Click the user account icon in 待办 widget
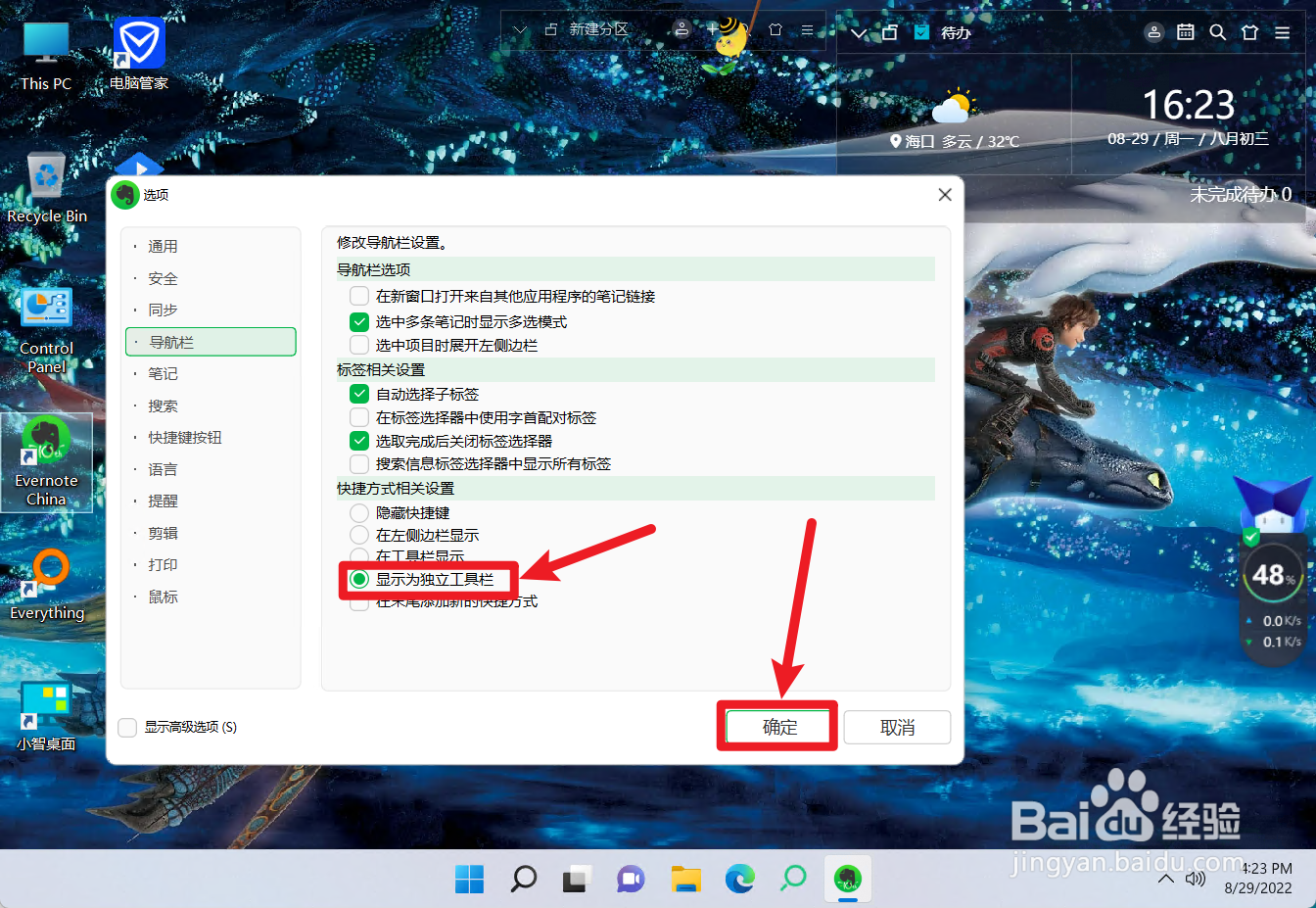Image resolution: width=1316 pixels, height=908 pixels. (x=1154, y=32)
